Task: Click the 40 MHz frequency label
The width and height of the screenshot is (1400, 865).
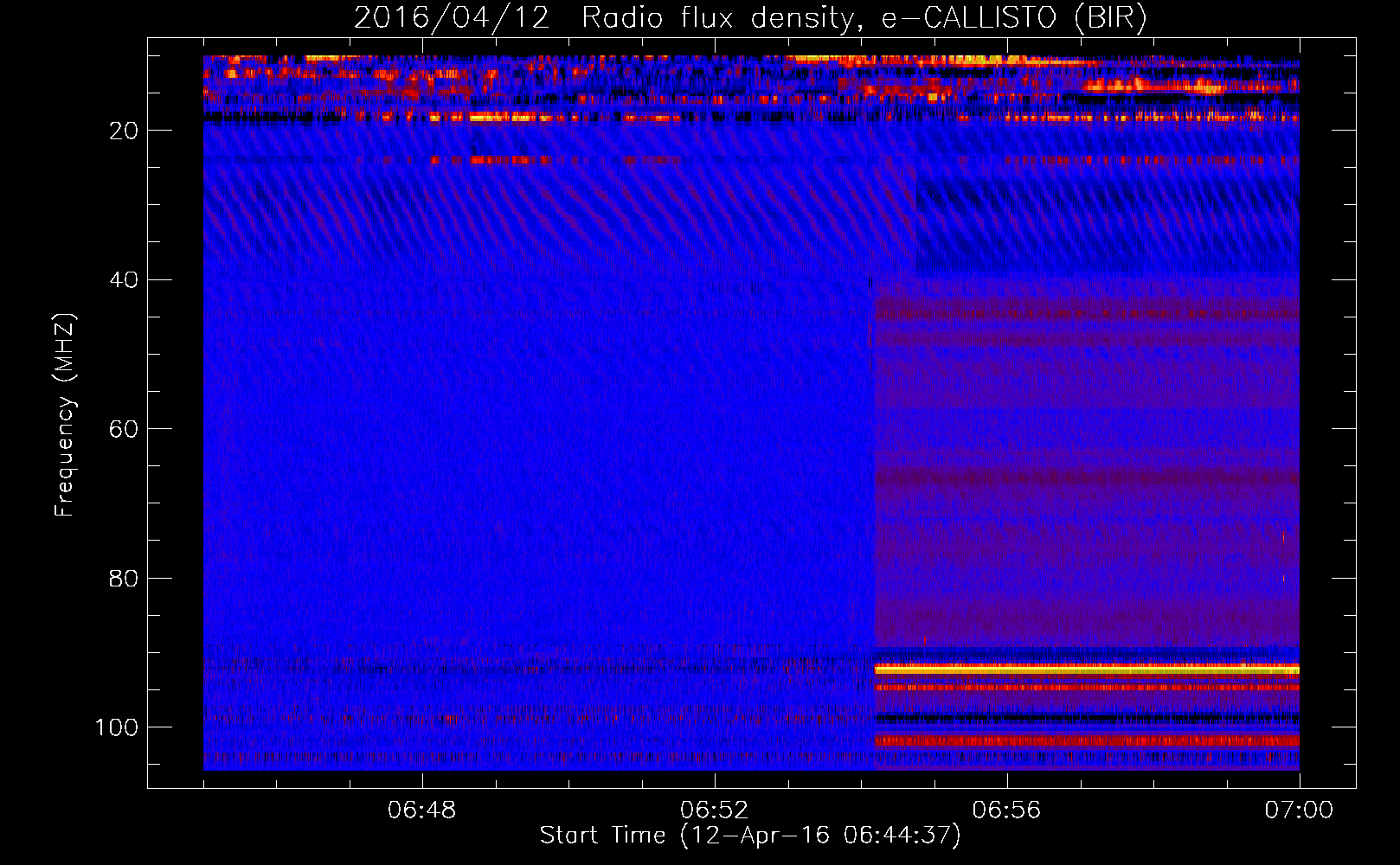Action: click(124, 280)
